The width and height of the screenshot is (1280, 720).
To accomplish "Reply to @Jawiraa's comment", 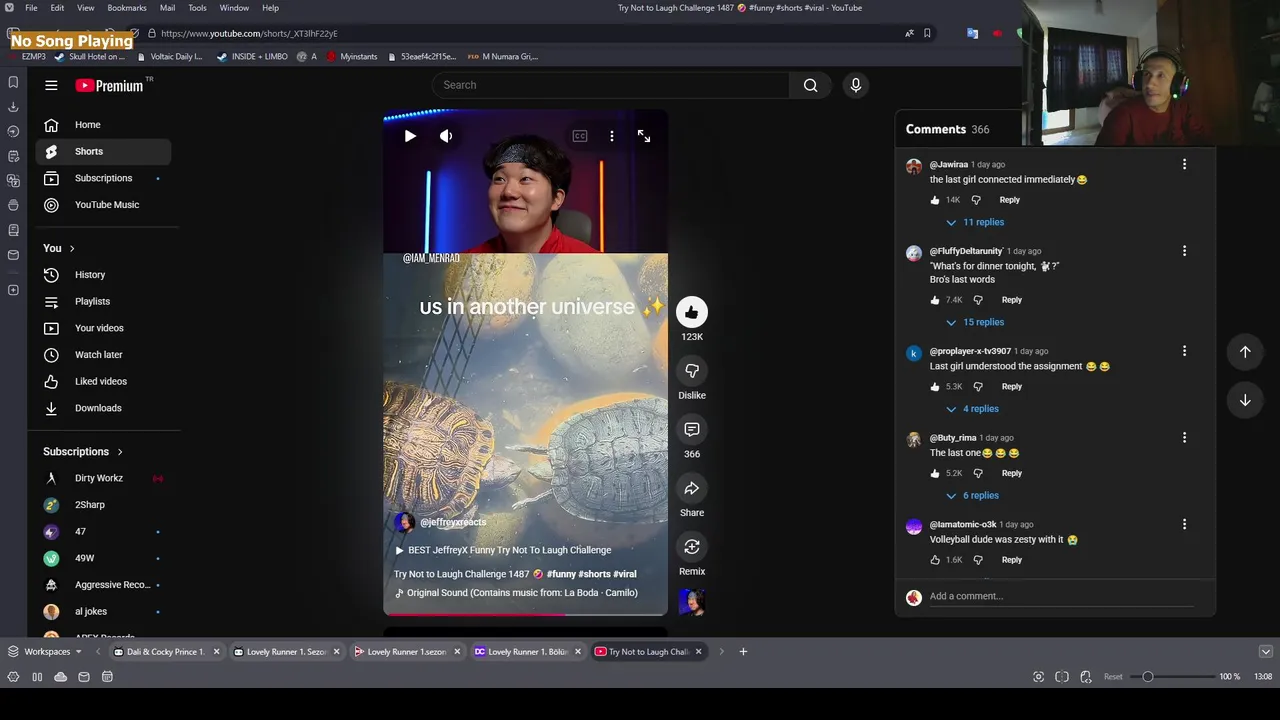I will point(1010,200).
